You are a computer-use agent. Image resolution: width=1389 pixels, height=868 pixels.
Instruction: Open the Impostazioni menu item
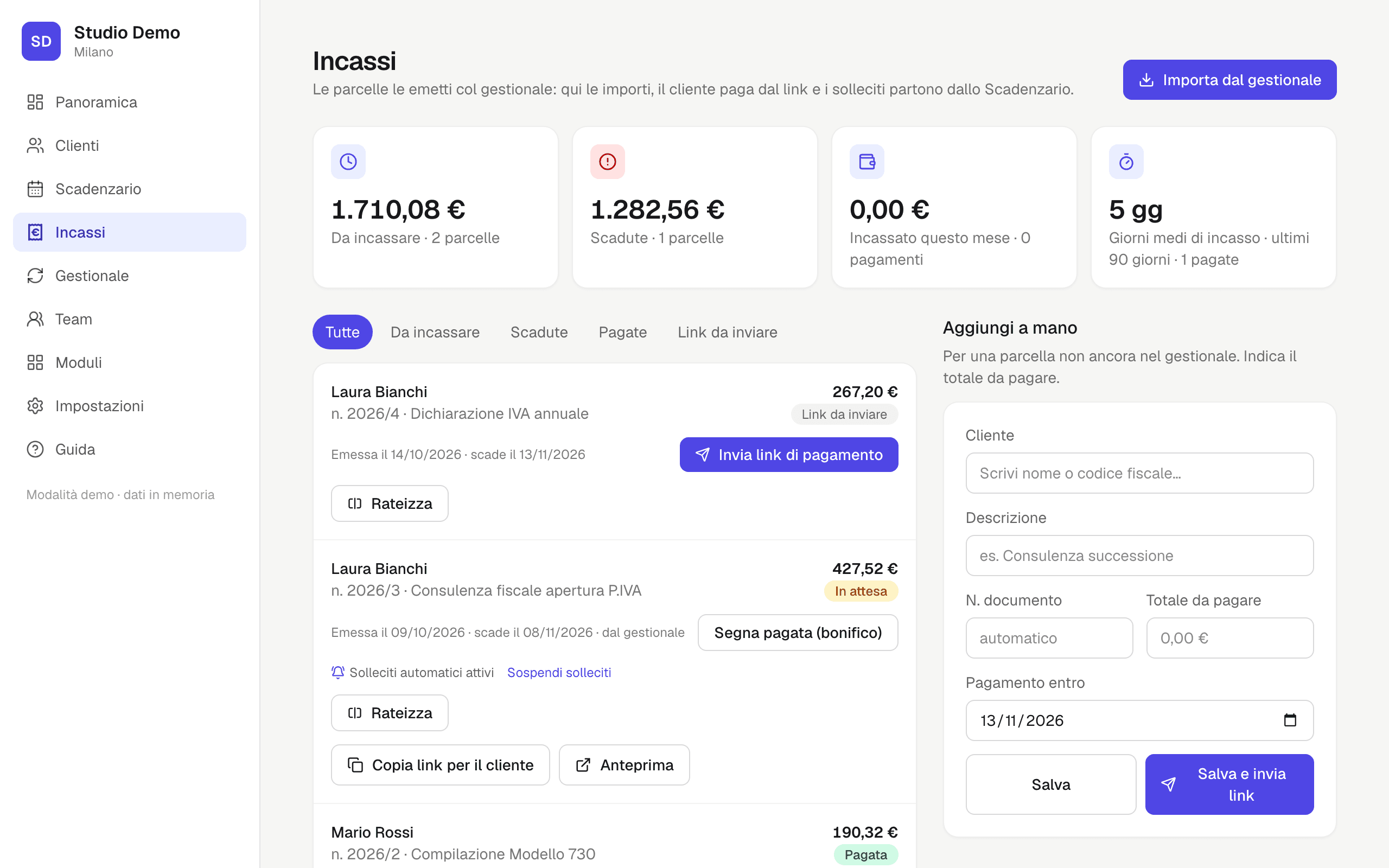(130, 406)
